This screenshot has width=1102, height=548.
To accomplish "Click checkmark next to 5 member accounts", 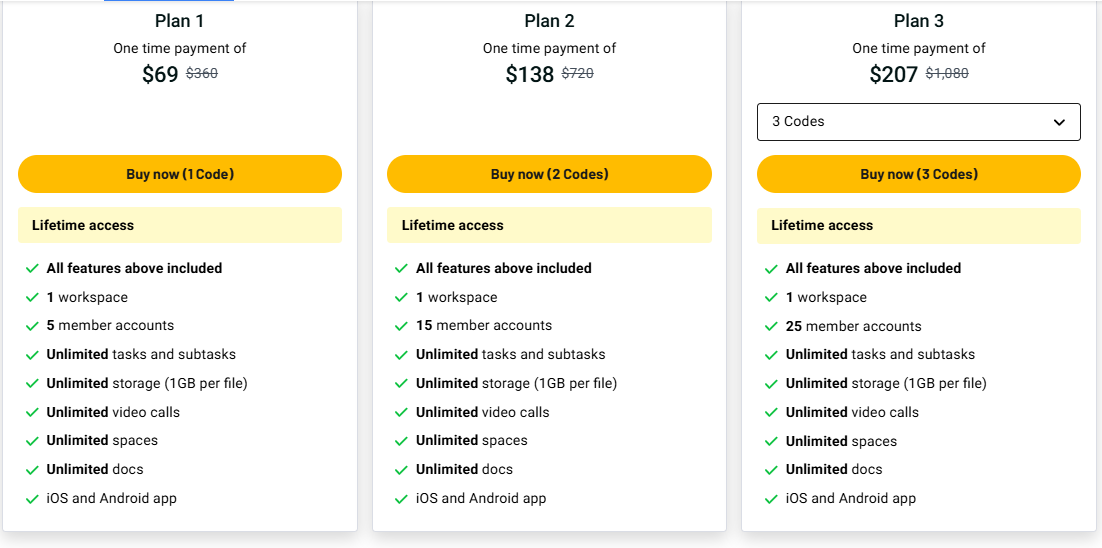I will [32, 326].
